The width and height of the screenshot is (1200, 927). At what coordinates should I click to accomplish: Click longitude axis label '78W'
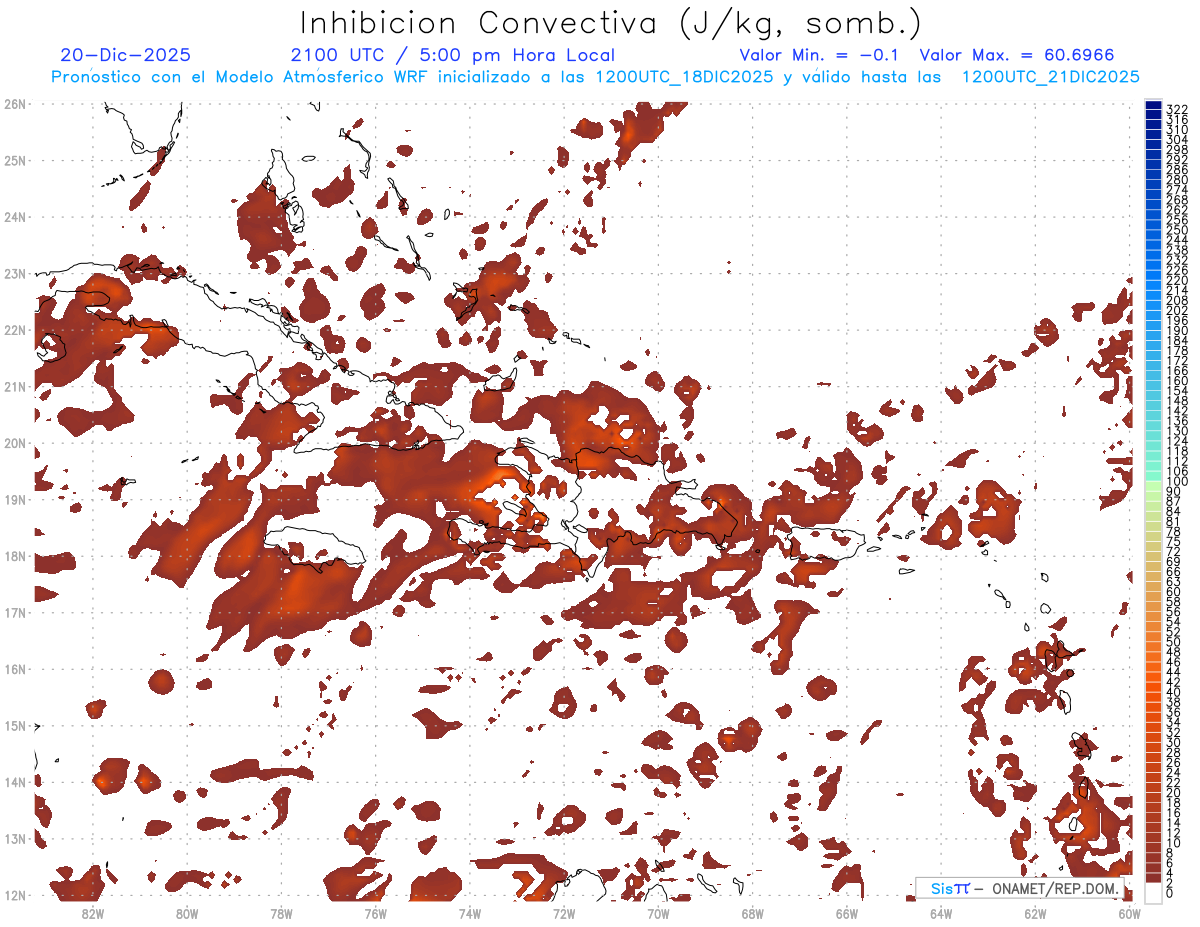pyautogui.click(x=281, y=913)
